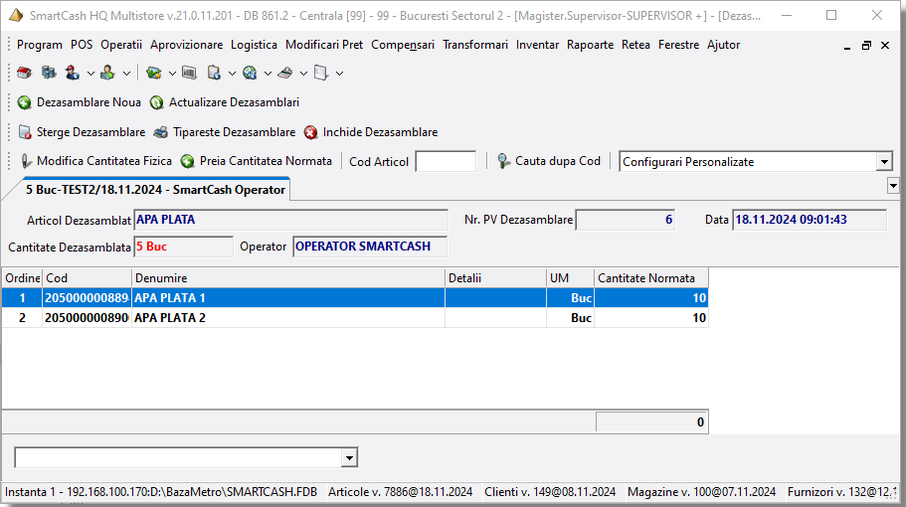The height and width of the screenshot is (507, 906).
Task: Click the Actualizare Dezasamblari button label
Action: coord(234,102)
